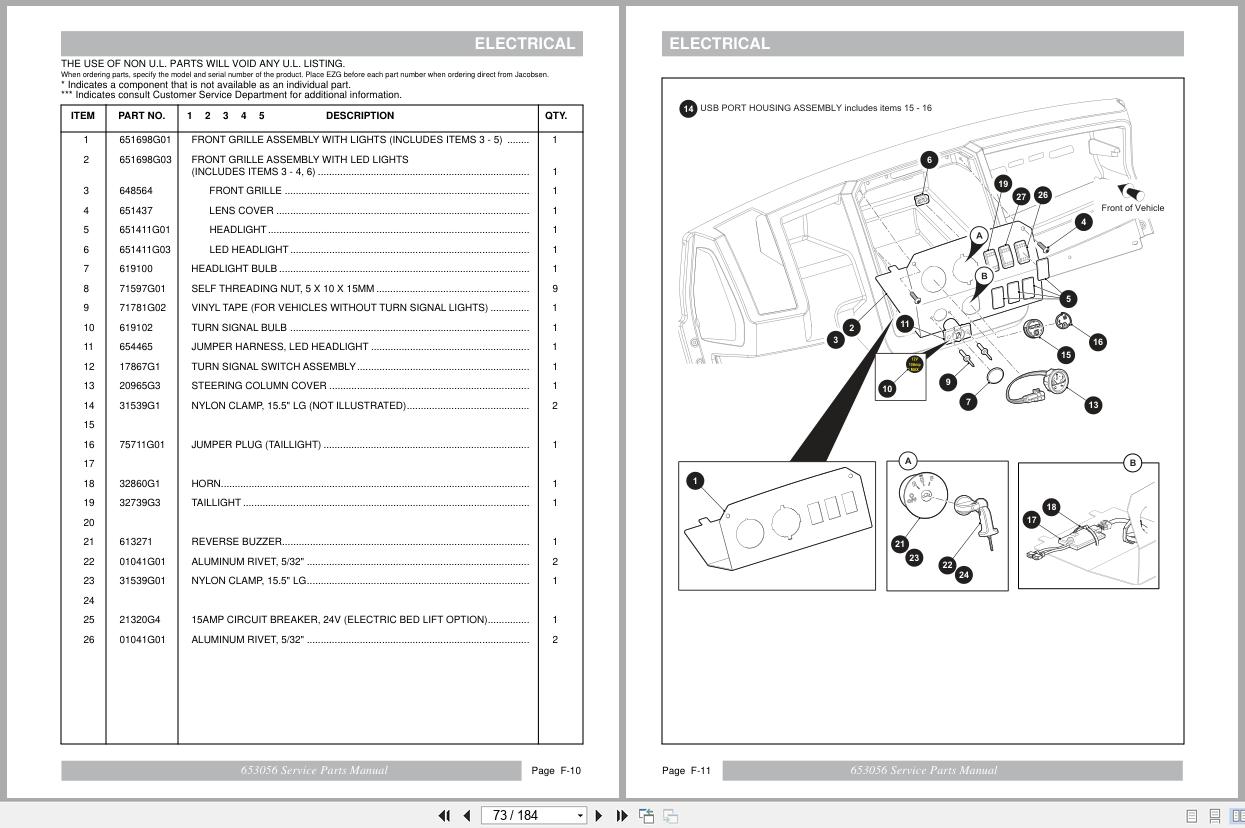Select the two-page facing view
This screenshot has height=828, width=1245.
pos(1237,816)
